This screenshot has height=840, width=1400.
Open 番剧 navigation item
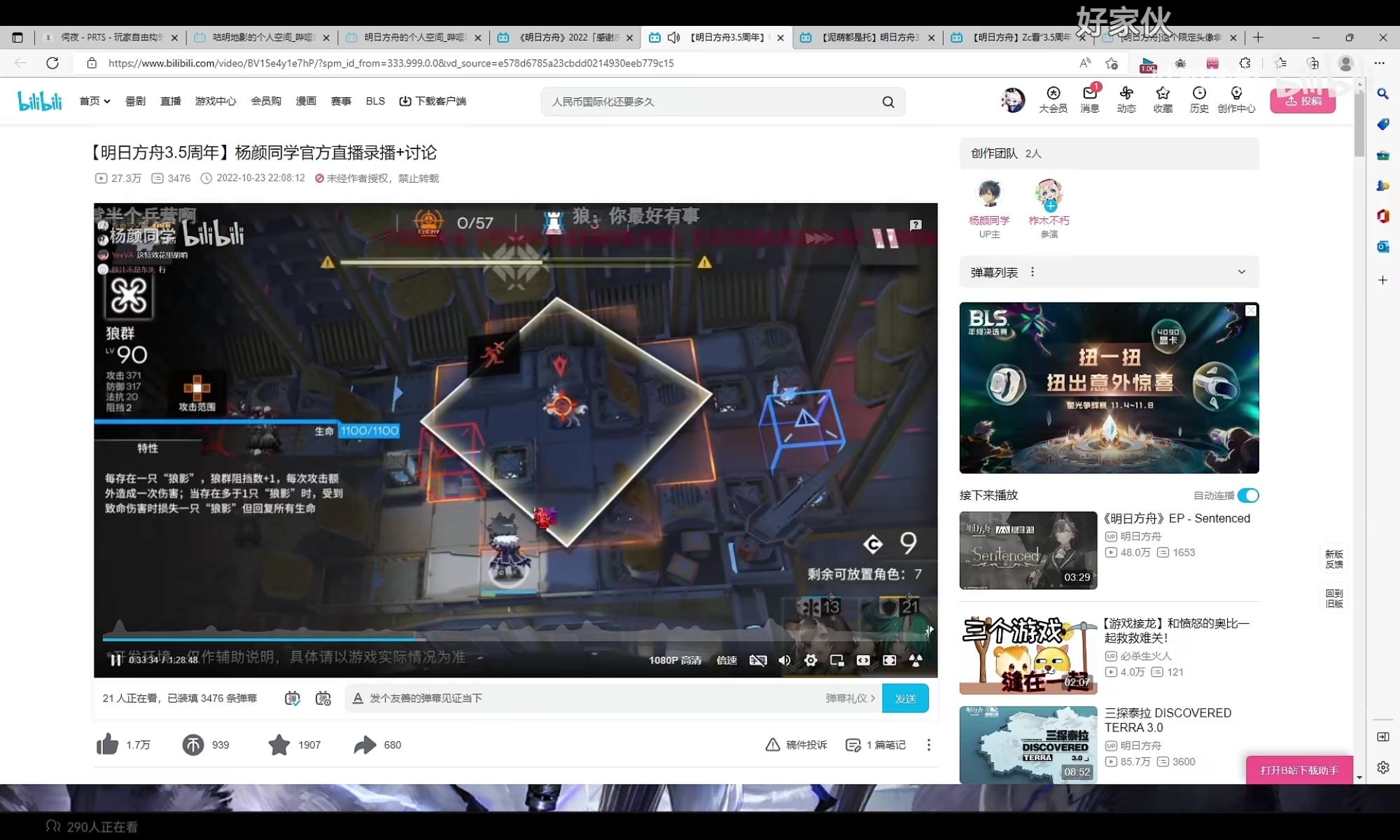(x=135, y=101)
